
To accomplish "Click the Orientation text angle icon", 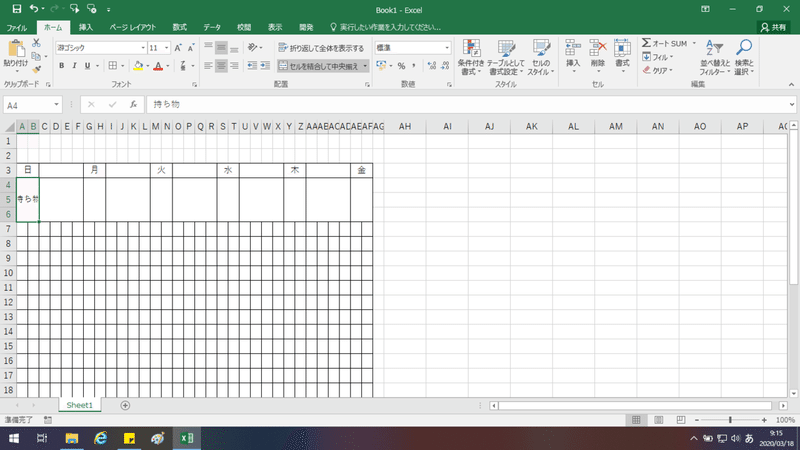I will tap(253, 48).
